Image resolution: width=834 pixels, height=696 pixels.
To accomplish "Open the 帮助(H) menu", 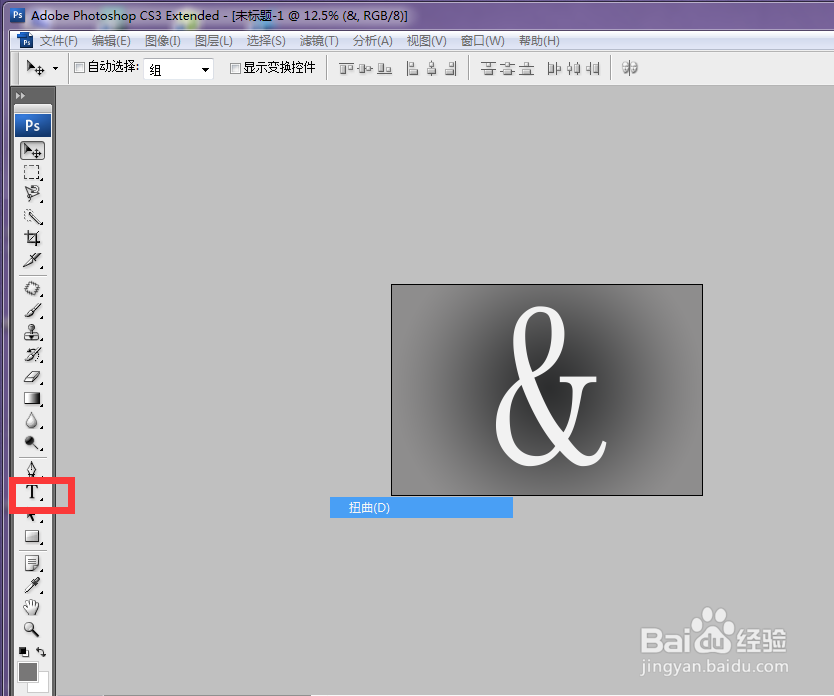I will coord(539,41).
